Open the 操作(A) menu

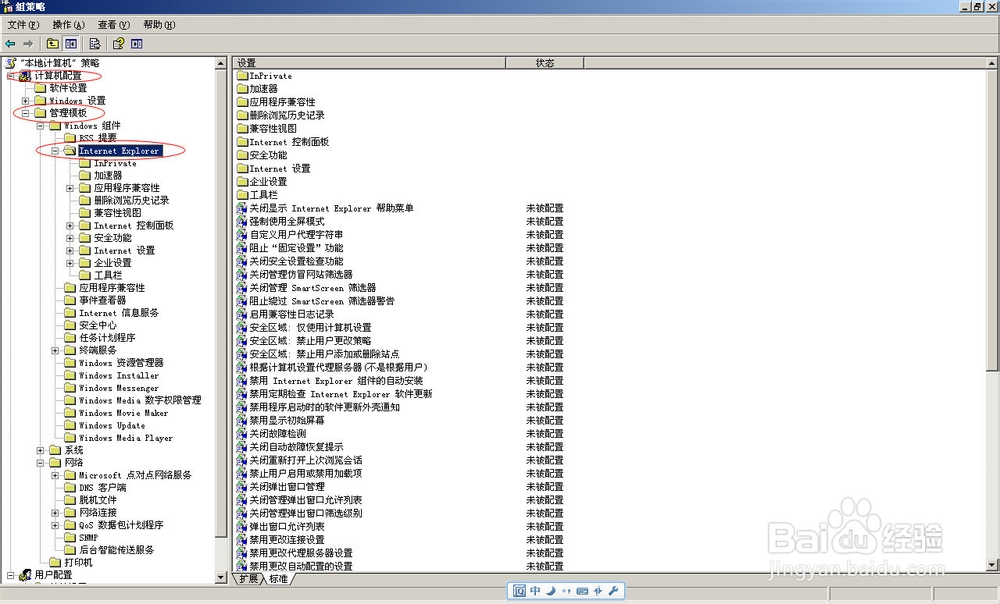(68, 25)
